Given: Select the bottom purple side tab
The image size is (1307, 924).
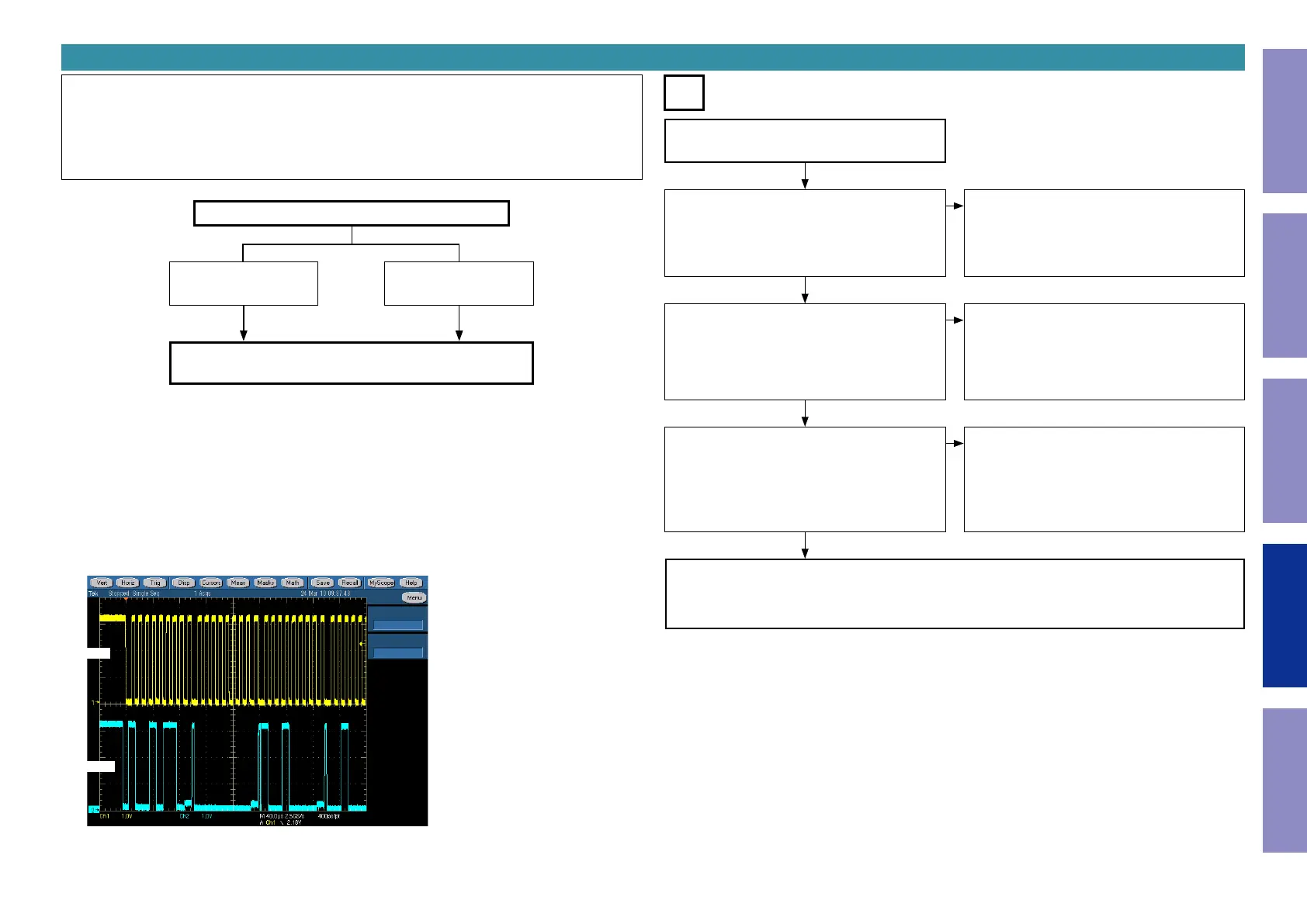Looking at the screenshot, I should coord(1284,780).
